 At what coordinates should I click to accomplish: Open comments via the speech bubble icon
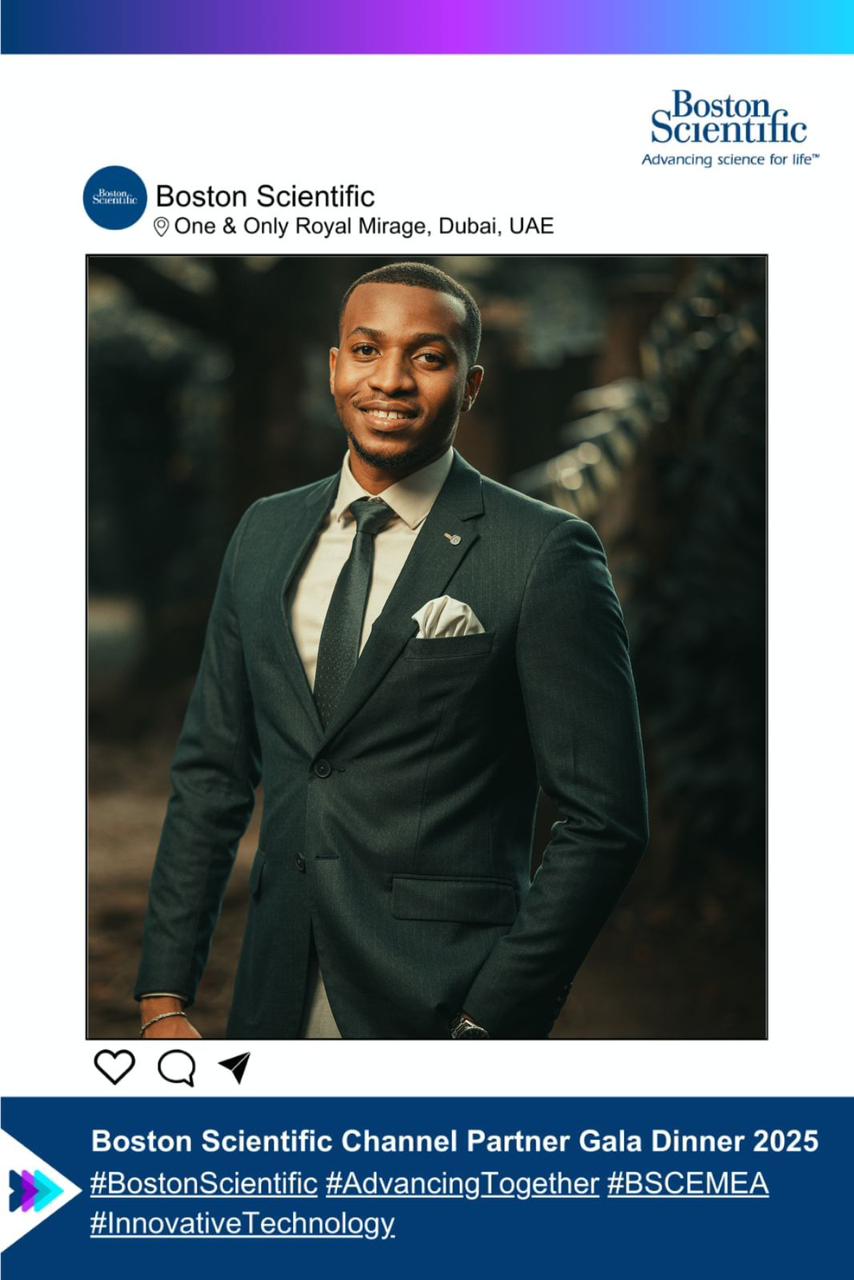(176, 1068)
